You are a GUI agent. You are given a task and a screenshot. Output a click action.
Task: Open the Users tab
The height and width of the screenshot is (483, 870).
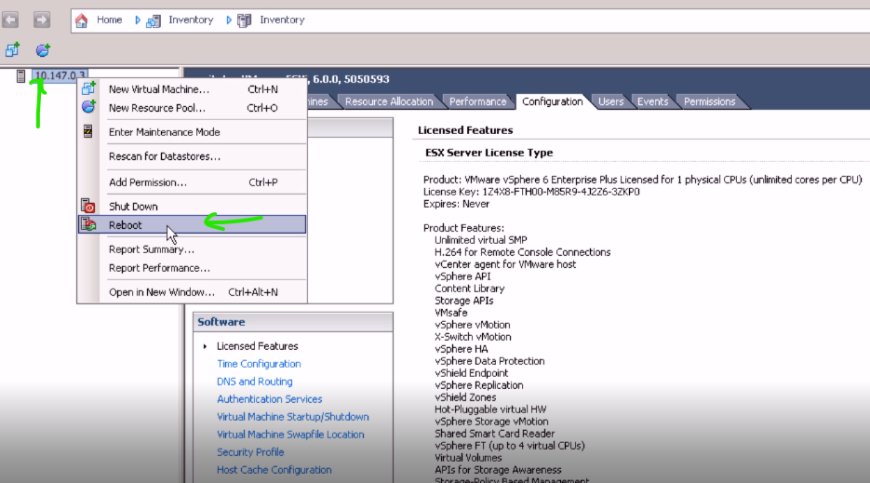click(611, 101)
